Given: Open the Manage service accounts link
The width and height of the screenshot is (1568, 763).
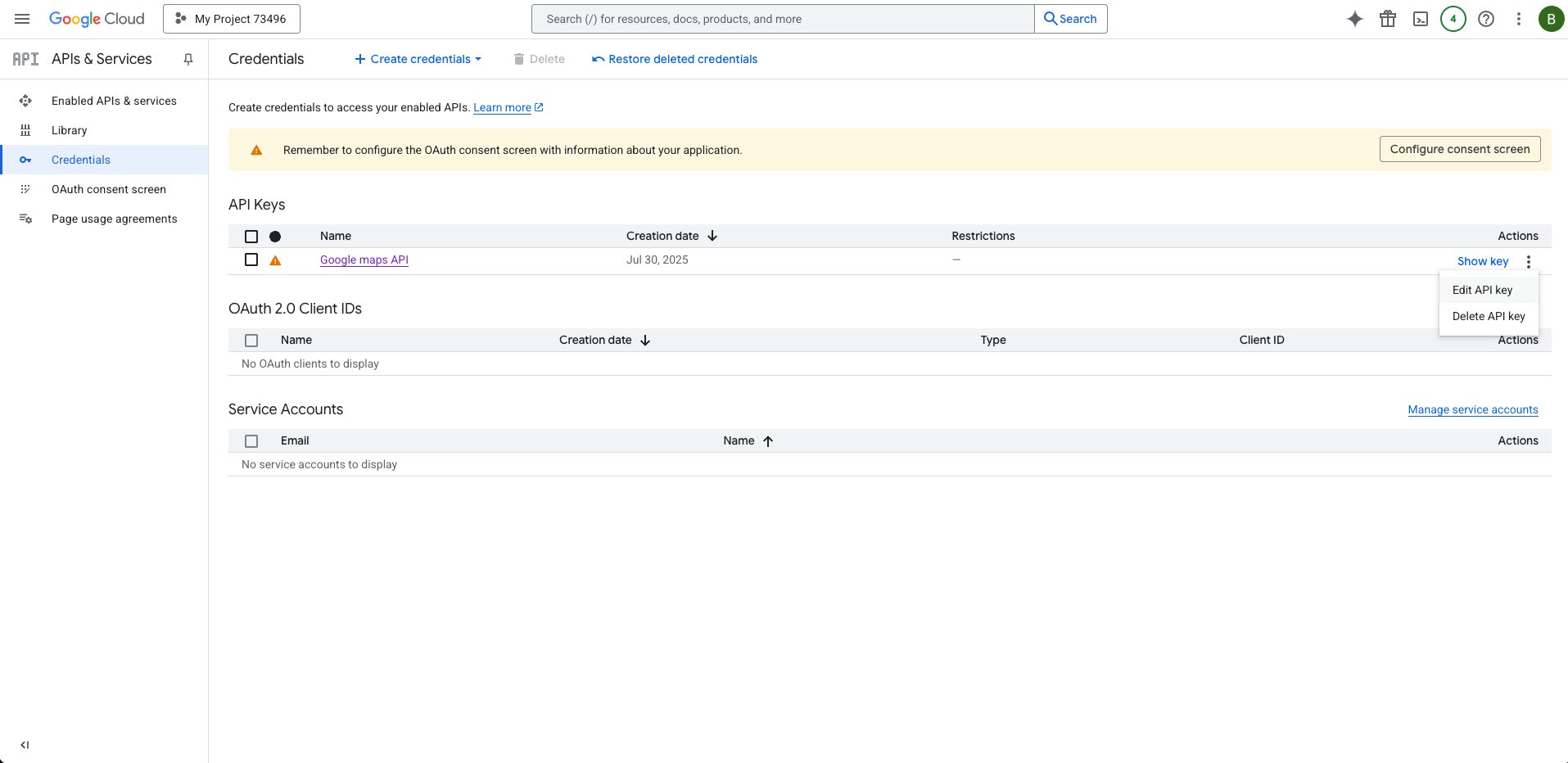Looking at the screenshot, I should [1472, 409].
